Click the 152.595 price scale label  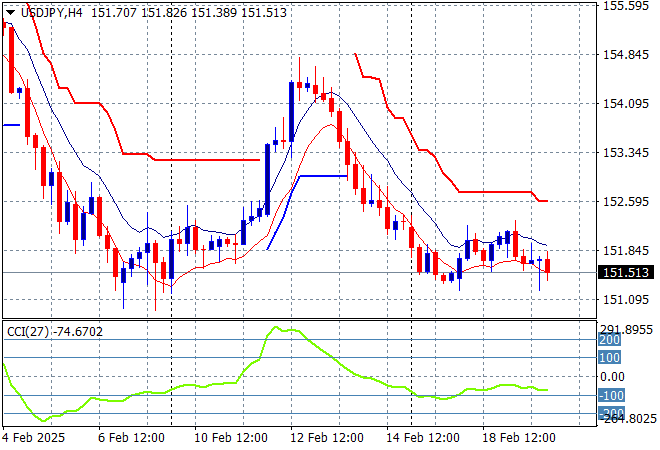pyautogui.click(x=625, y=202)
